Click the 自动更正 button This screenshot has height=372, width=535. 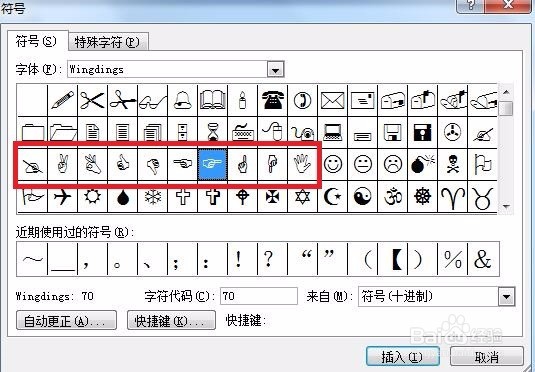[x=66, y=320]
